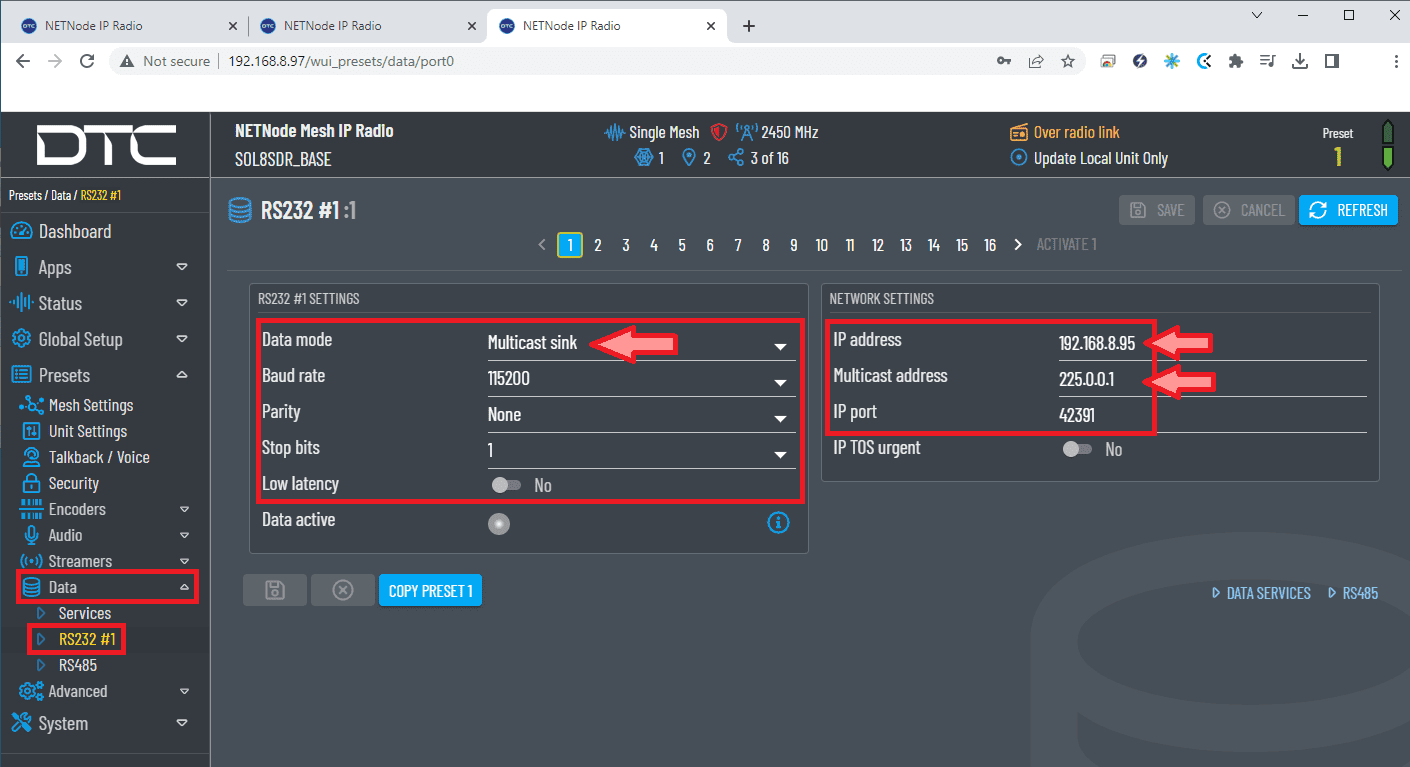This screenshot has height=767, width=1410.
Task: Open the RS485 sidebar item
Action: (x=77, y=665)
